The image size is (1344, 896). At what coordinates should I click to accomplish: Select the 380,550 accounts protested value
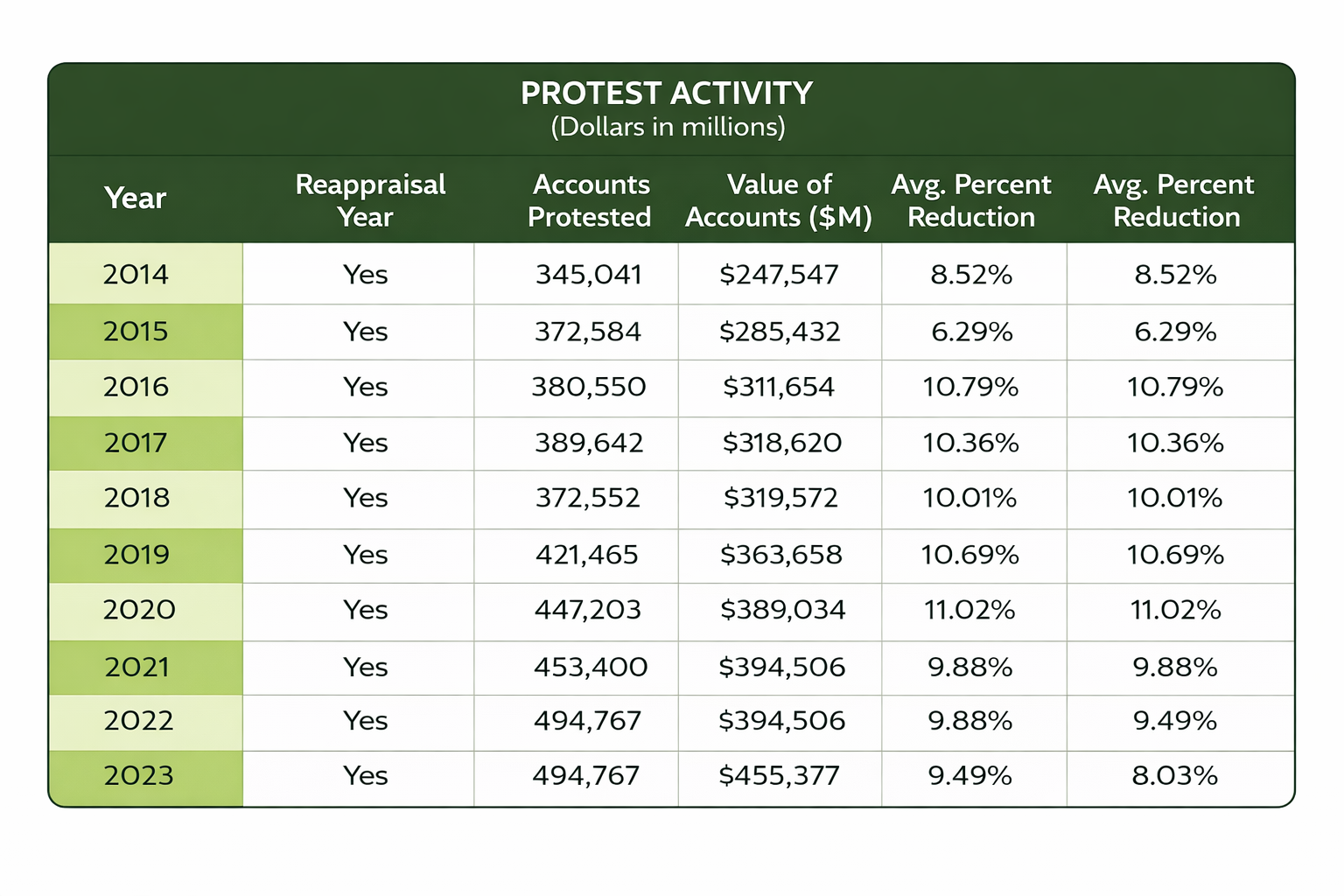tap(589, 387)
